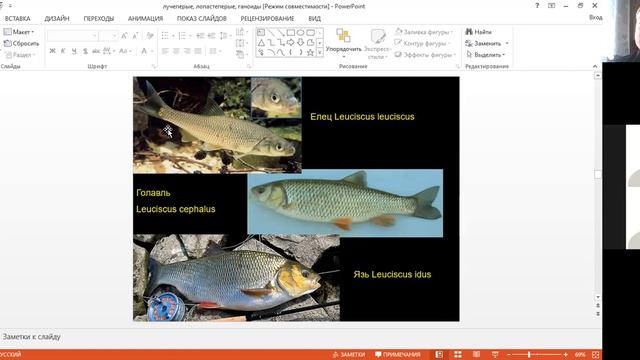Toggle strikethrough (abc) formatting
The width and height of the screenshot is (640, 360).
[96, 51]
